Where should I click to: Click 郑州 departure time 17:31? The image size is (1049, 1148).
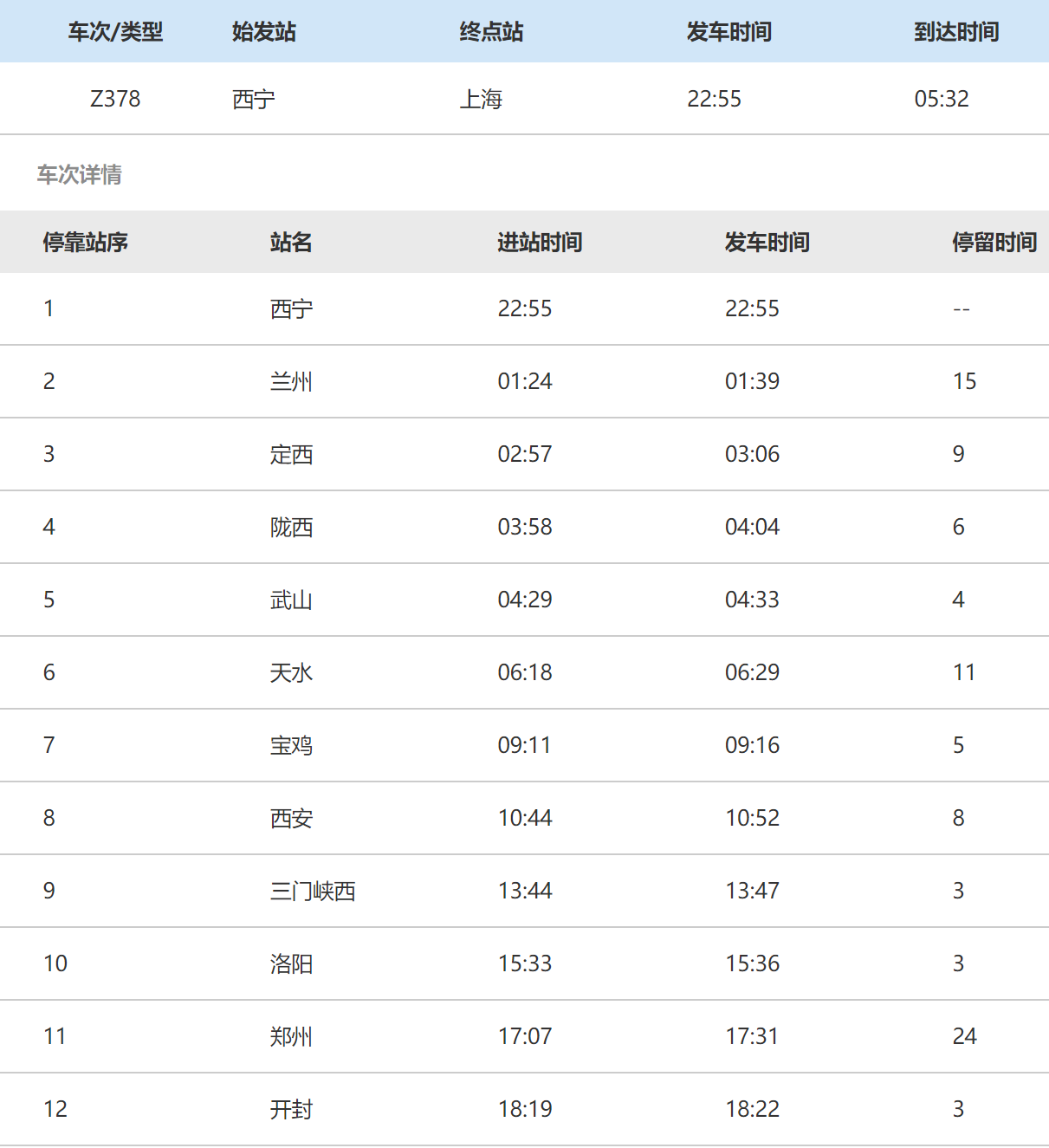752,1036
